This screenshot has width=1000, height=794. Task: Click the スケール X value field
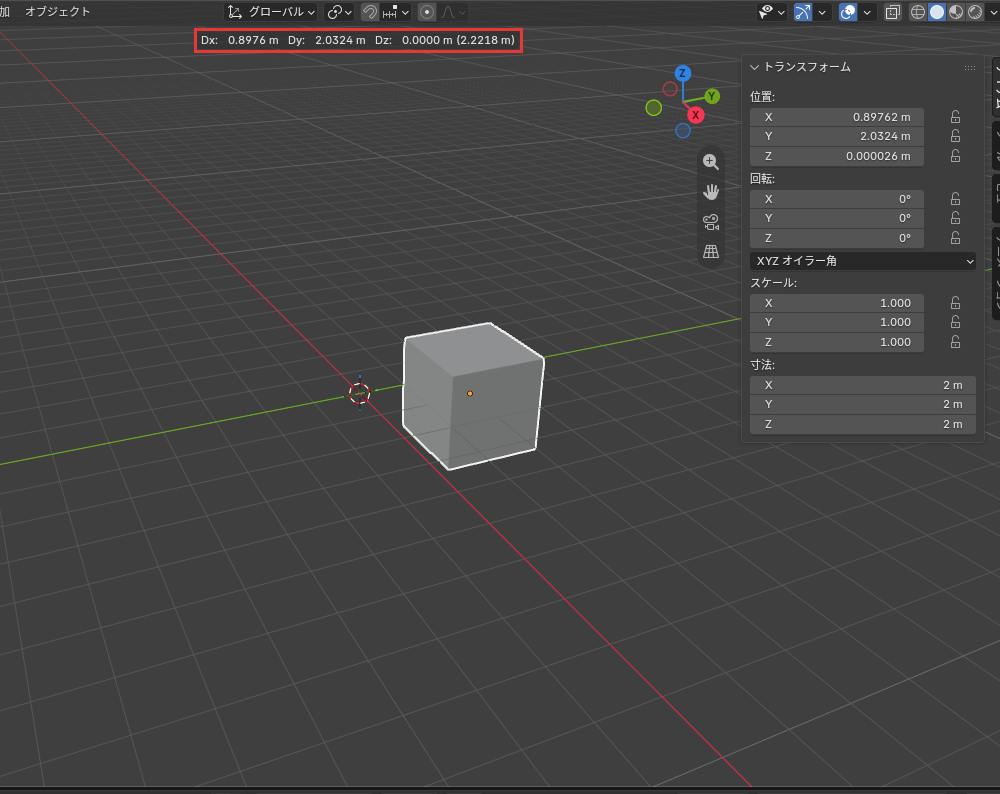point(837,303)
